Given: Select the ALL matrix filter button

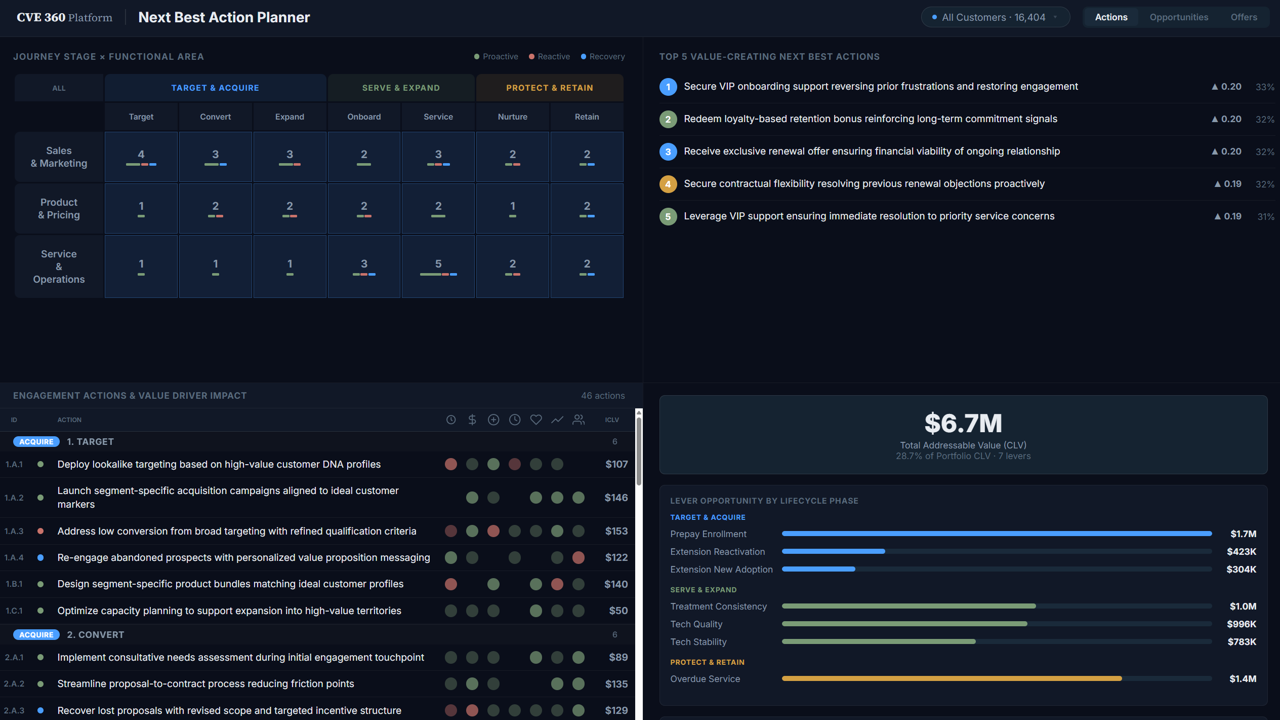Looking at the screenshot, I should (x=59, y=88).
